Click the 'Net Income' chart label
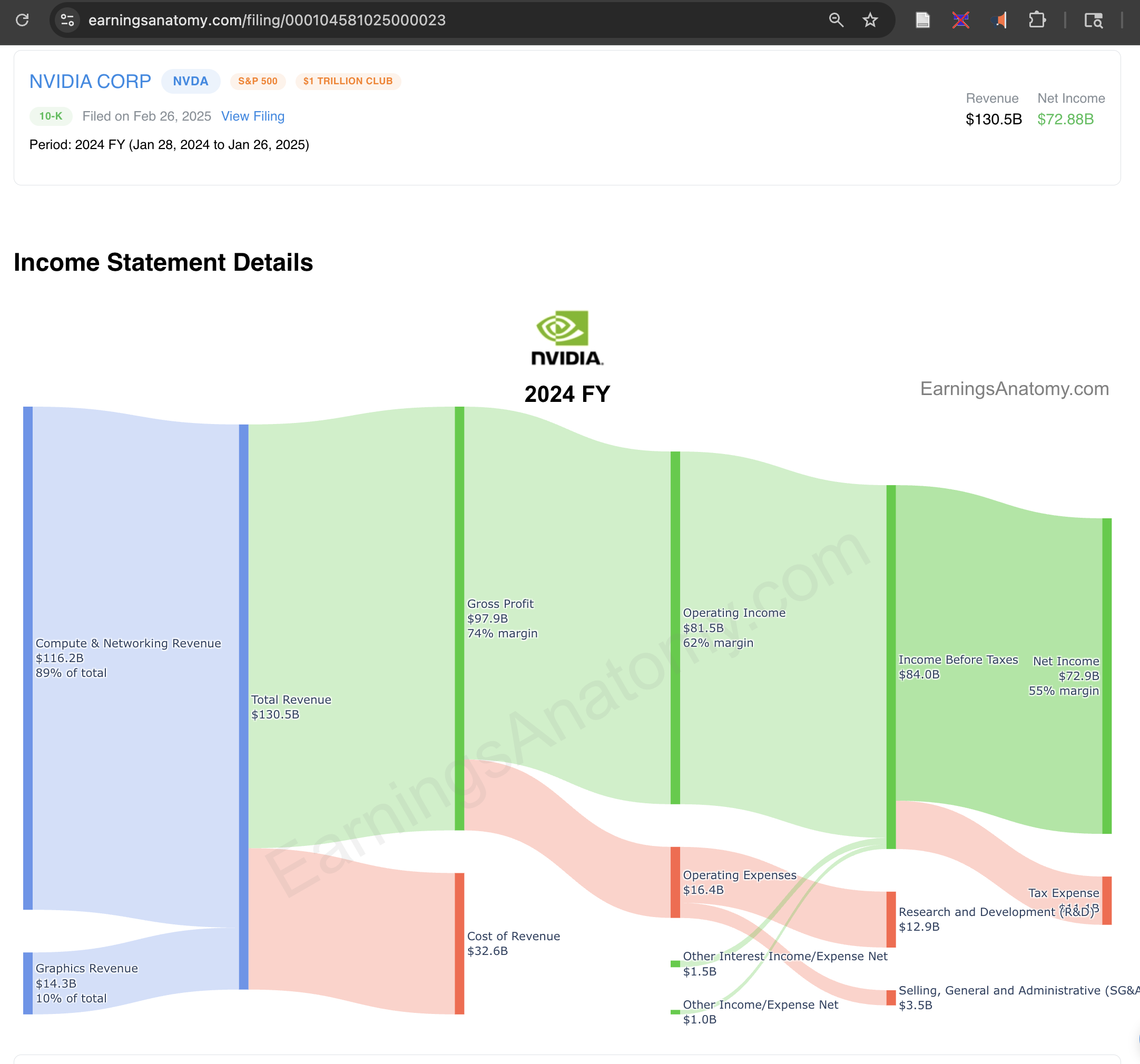The height and width of the screenshot is (1064, 1140). [x=1066, y=661]
